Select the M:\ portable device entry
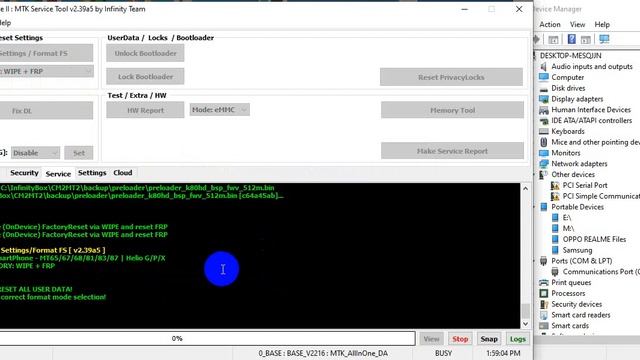Screen dimensions: 640x360 tap(568, 229)
